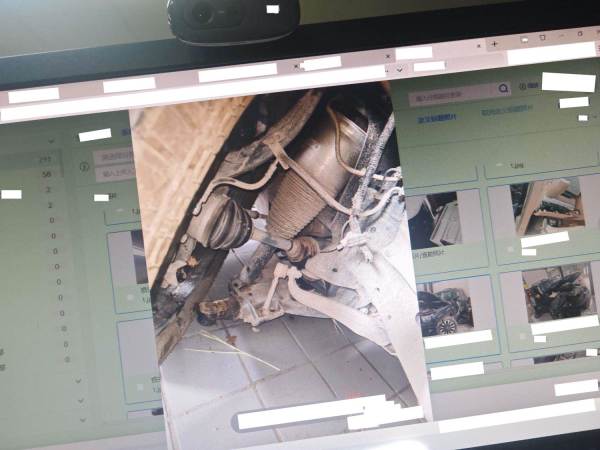Collapse the chevron at top of left count list
600x450 pixels.
tap(51, 141)
